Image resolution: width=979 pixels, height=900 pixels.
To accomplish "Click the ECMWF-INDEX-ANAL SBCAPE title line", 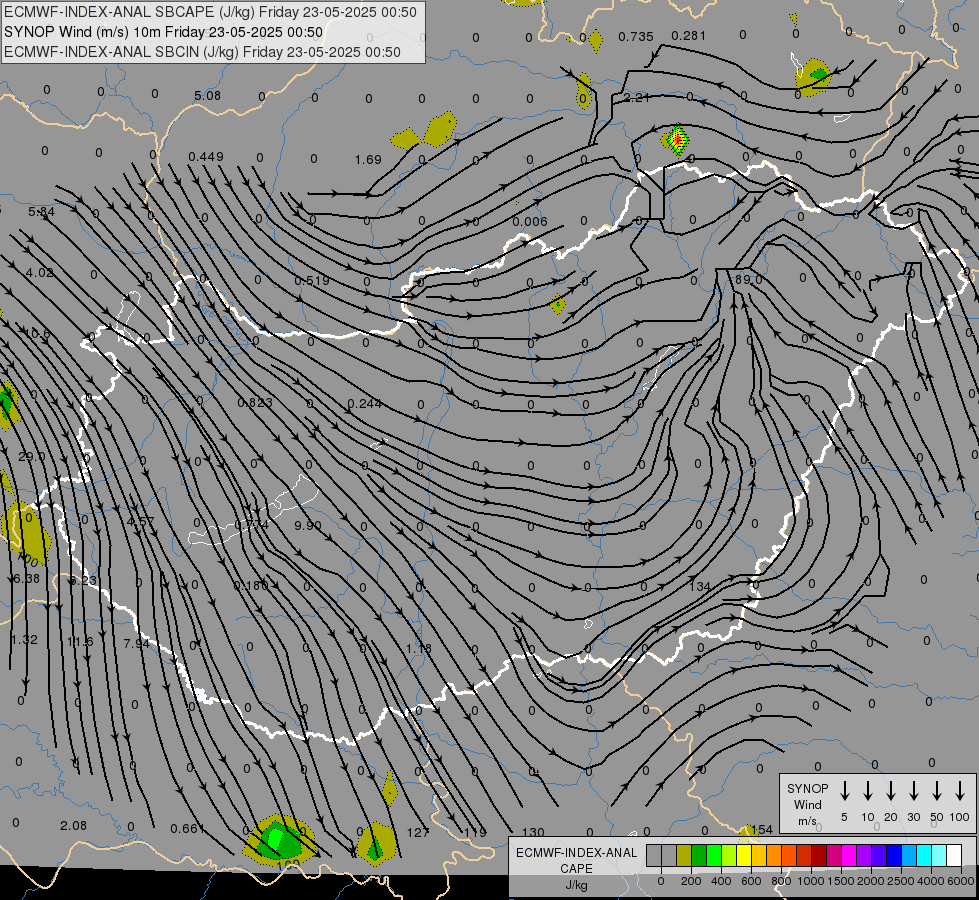I will coord(210,12).
